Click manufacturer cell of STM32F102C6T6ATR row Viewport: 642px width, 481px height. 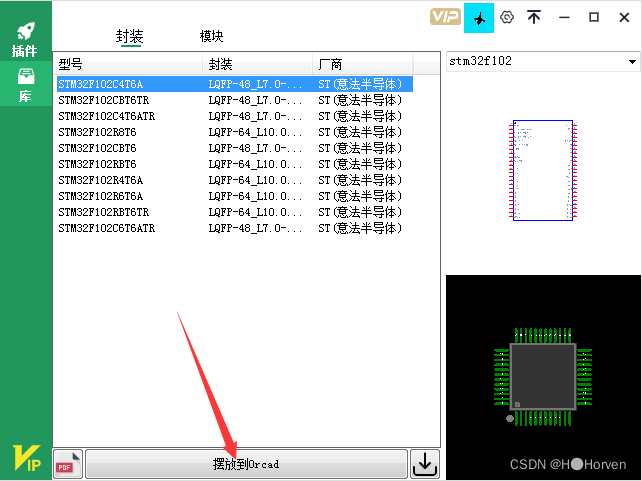pos(360,228)
